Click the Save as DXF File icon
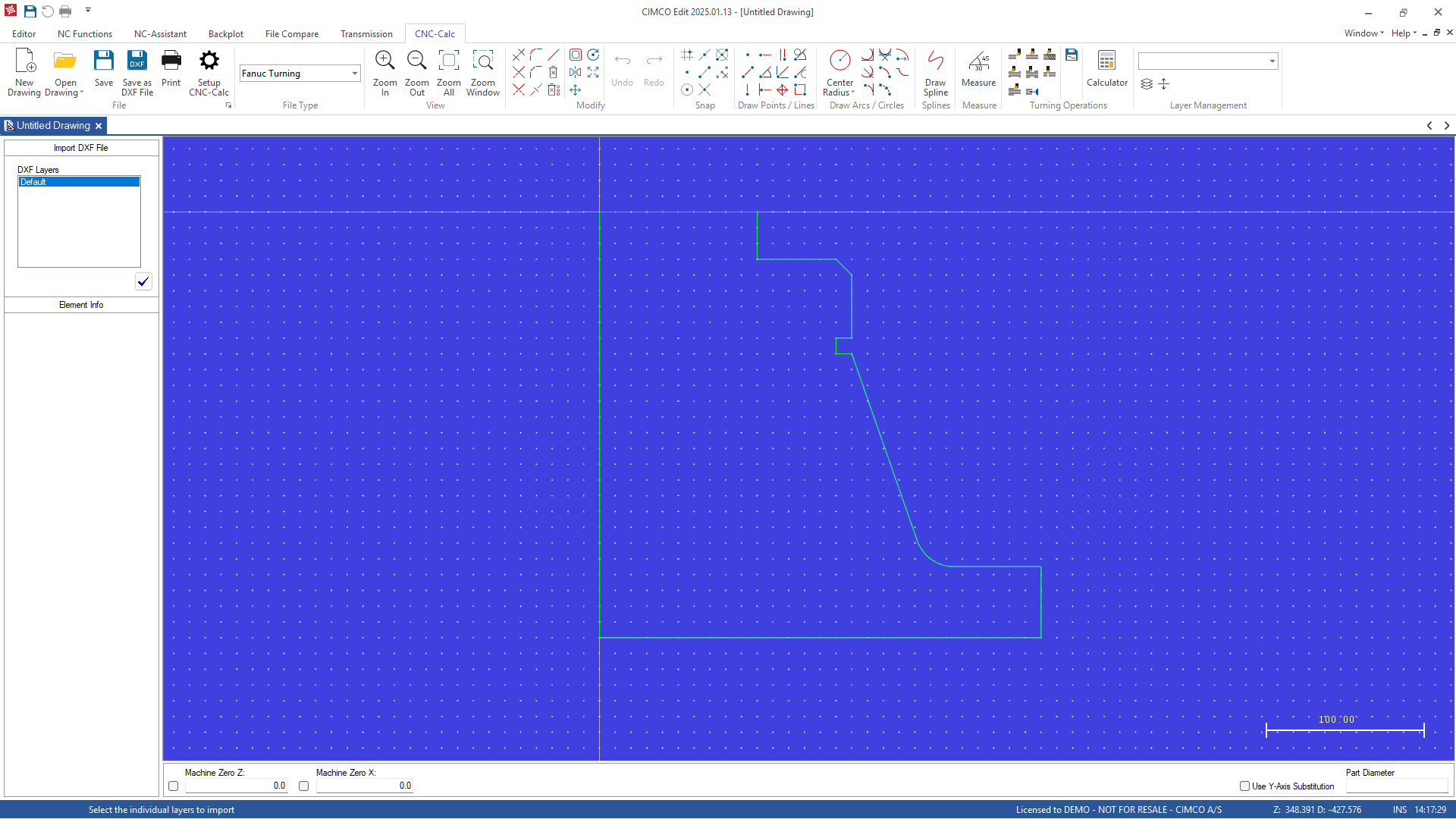 [x=136, y=72]
